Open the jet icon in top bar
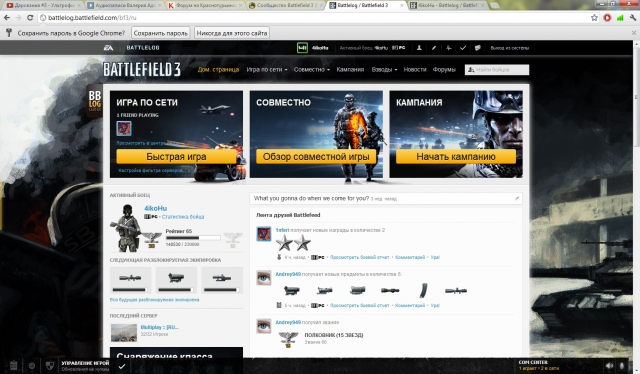The image size is (640, 374). click(448, 48)
